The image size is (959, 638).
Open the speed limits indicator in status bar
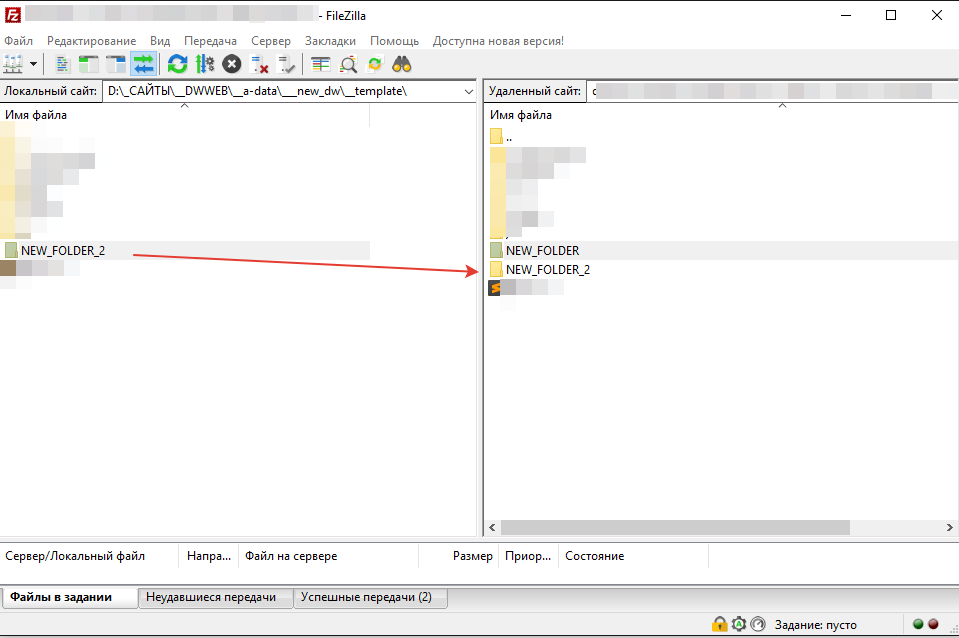(757, 624)
